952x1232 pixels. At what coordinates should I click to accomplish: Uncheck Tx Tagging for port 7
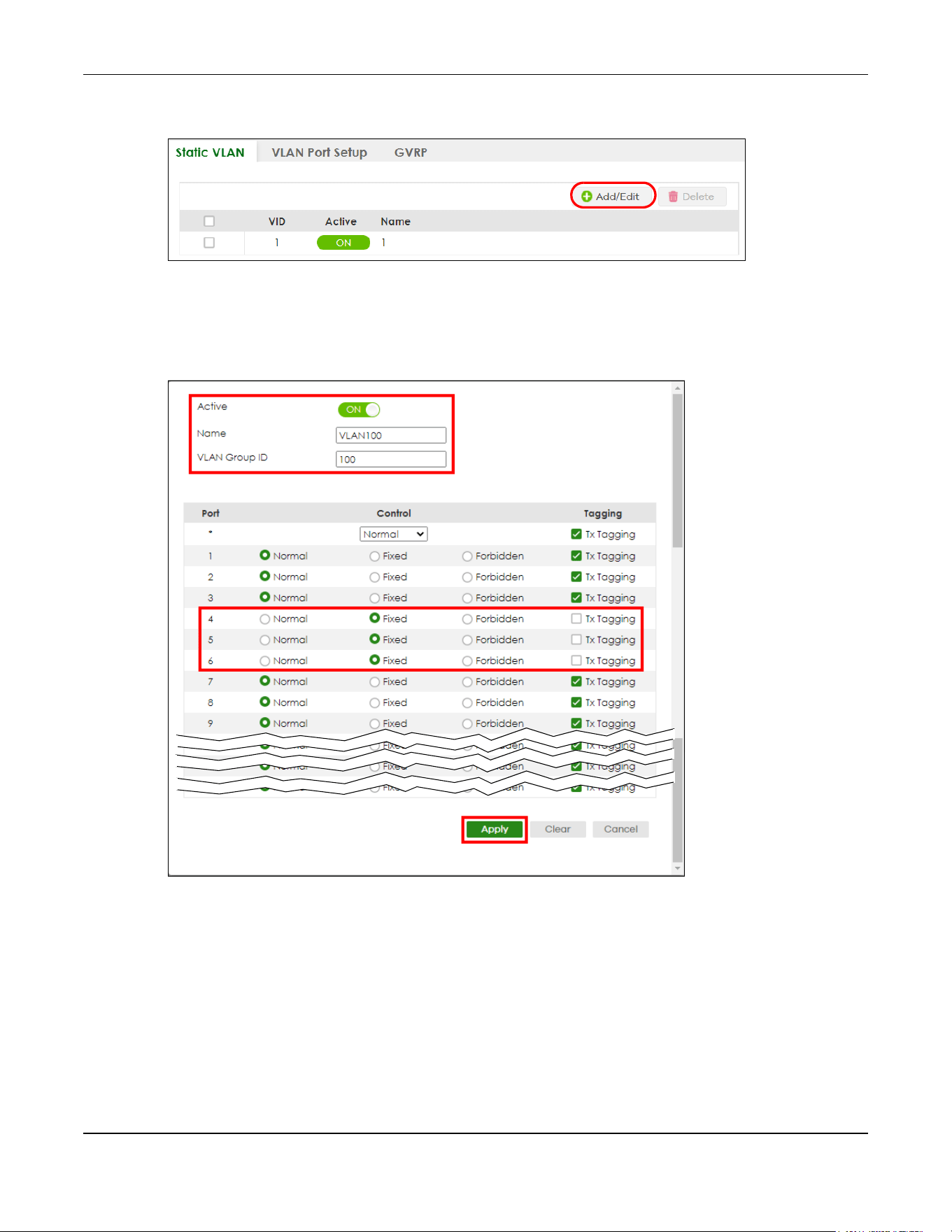[576, 681]
